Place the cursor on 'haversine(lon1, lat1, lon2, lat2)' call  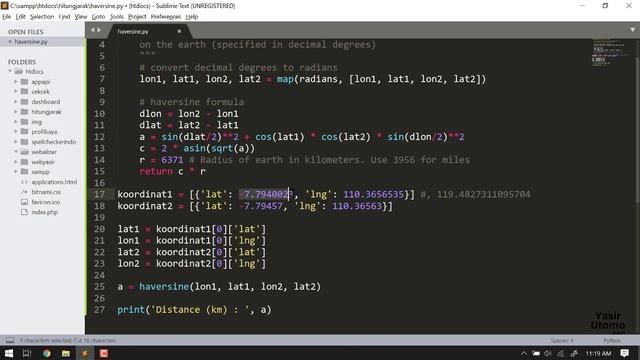(230, 287)
